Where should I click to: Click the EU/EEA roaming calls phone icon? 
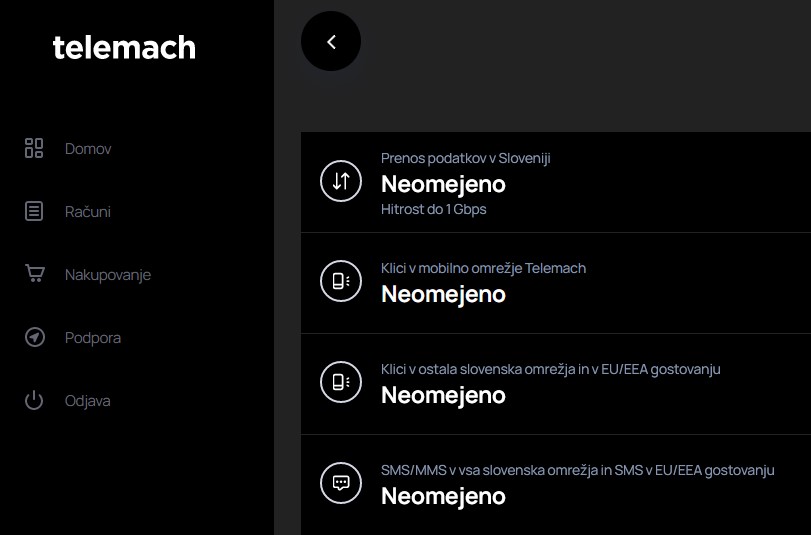point(341,382)
